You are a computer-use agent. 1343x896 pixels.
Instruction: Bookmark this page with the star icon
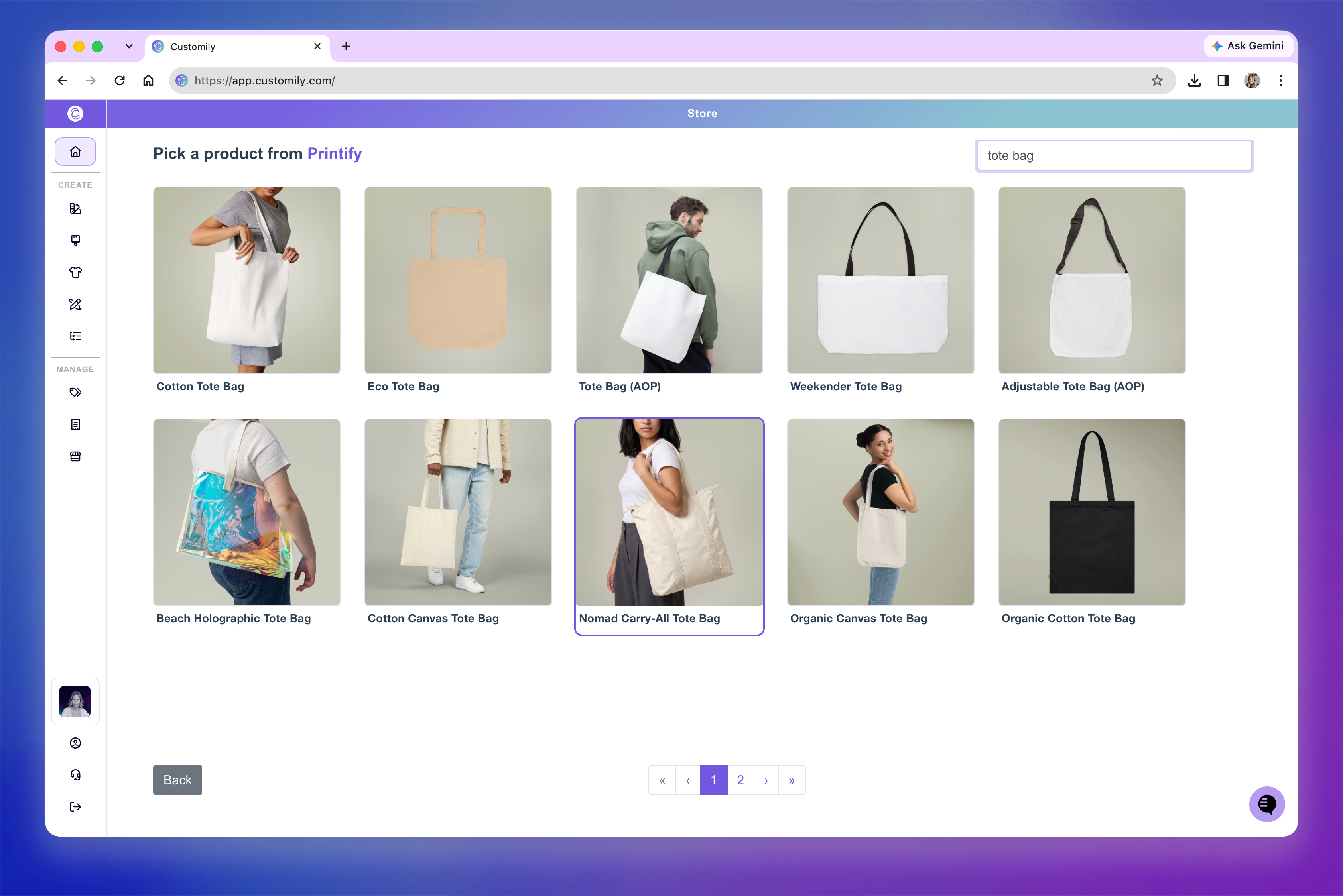coord(1157,81)
